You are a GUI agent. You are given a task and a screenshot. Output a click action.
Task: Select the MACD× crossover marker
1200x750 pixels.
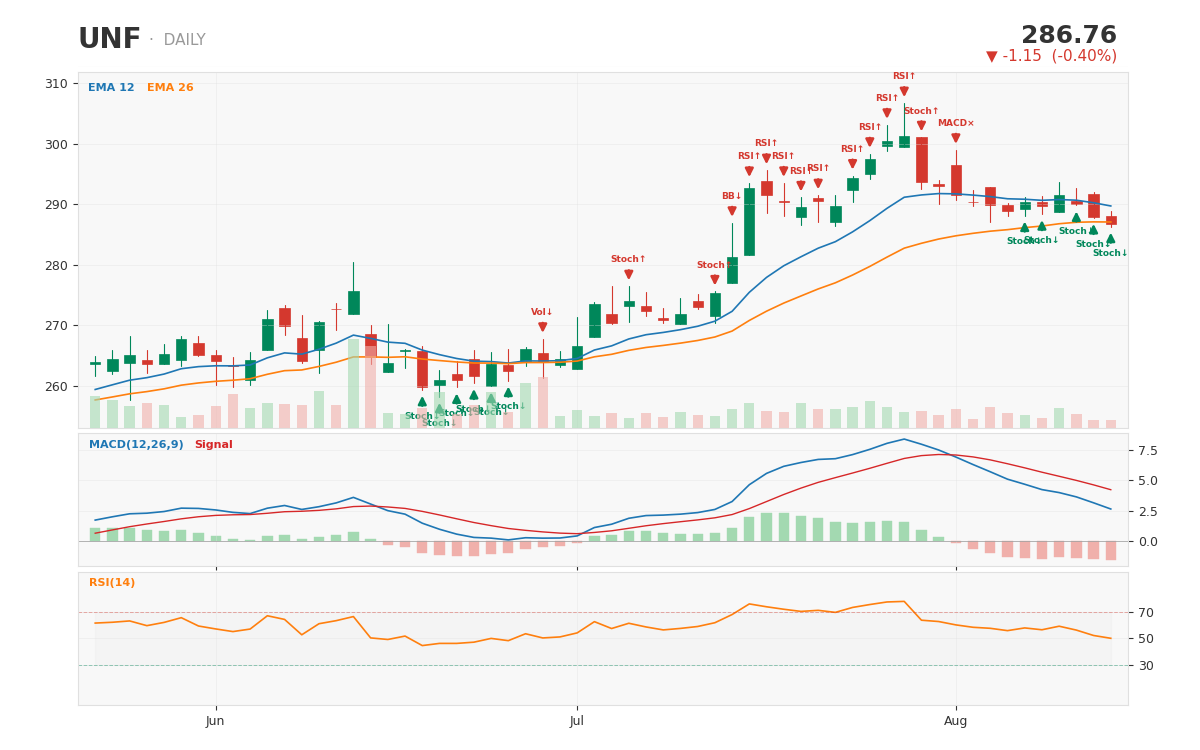956,138
